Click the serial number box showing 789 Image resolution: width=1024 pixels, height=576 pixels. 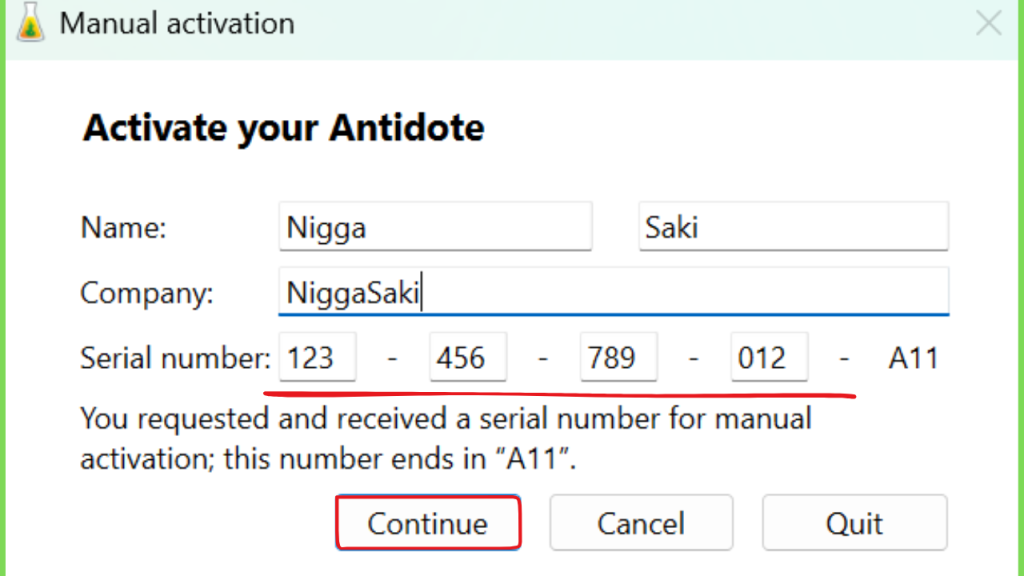[618, 357]
